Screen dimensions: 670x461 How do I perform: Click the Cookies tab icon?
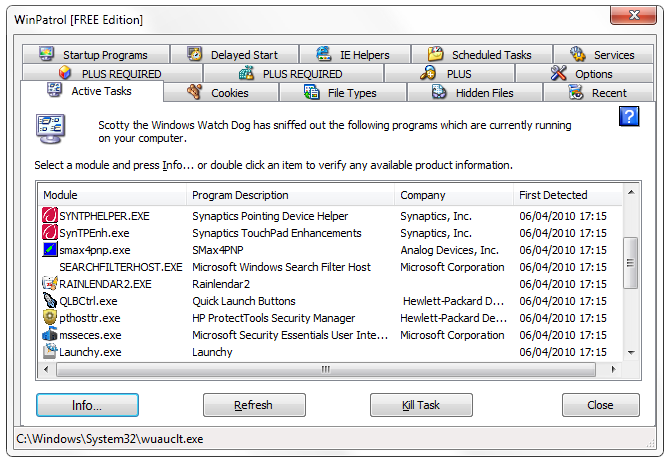point(194,92)
